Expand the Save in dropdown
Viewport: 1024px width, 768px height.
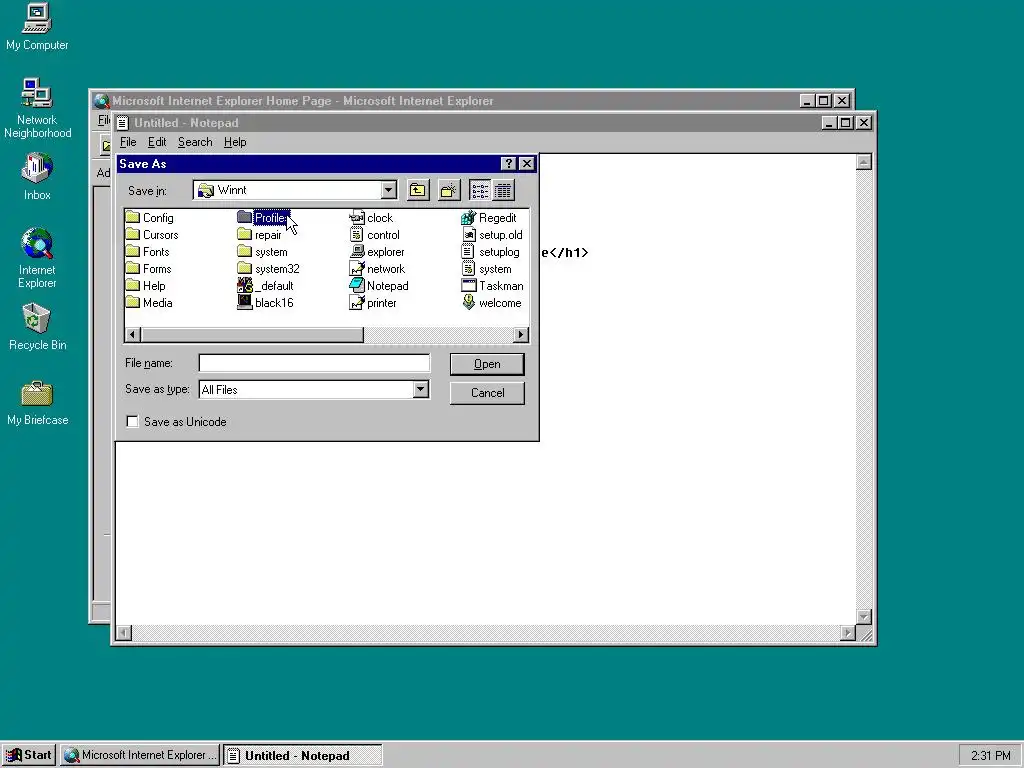pos(389,190)
